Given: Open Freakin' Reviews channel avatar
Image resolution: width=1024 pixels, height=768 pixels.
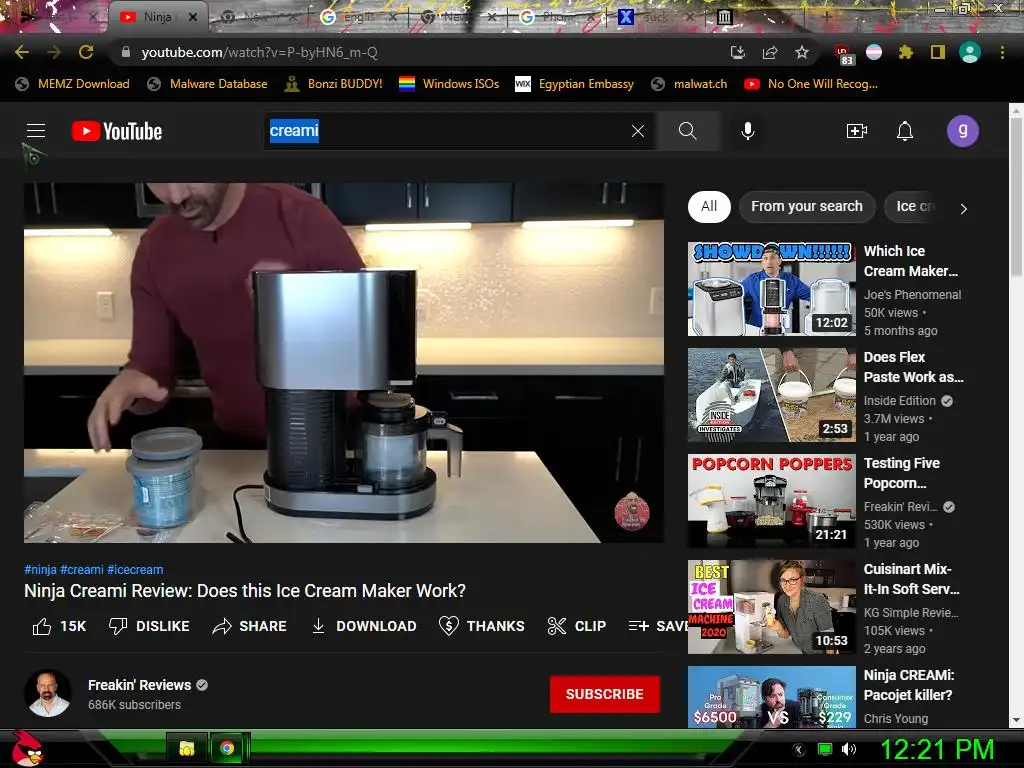Looking at the screenshot, I should pyautogui.click(x=48, y=694).
